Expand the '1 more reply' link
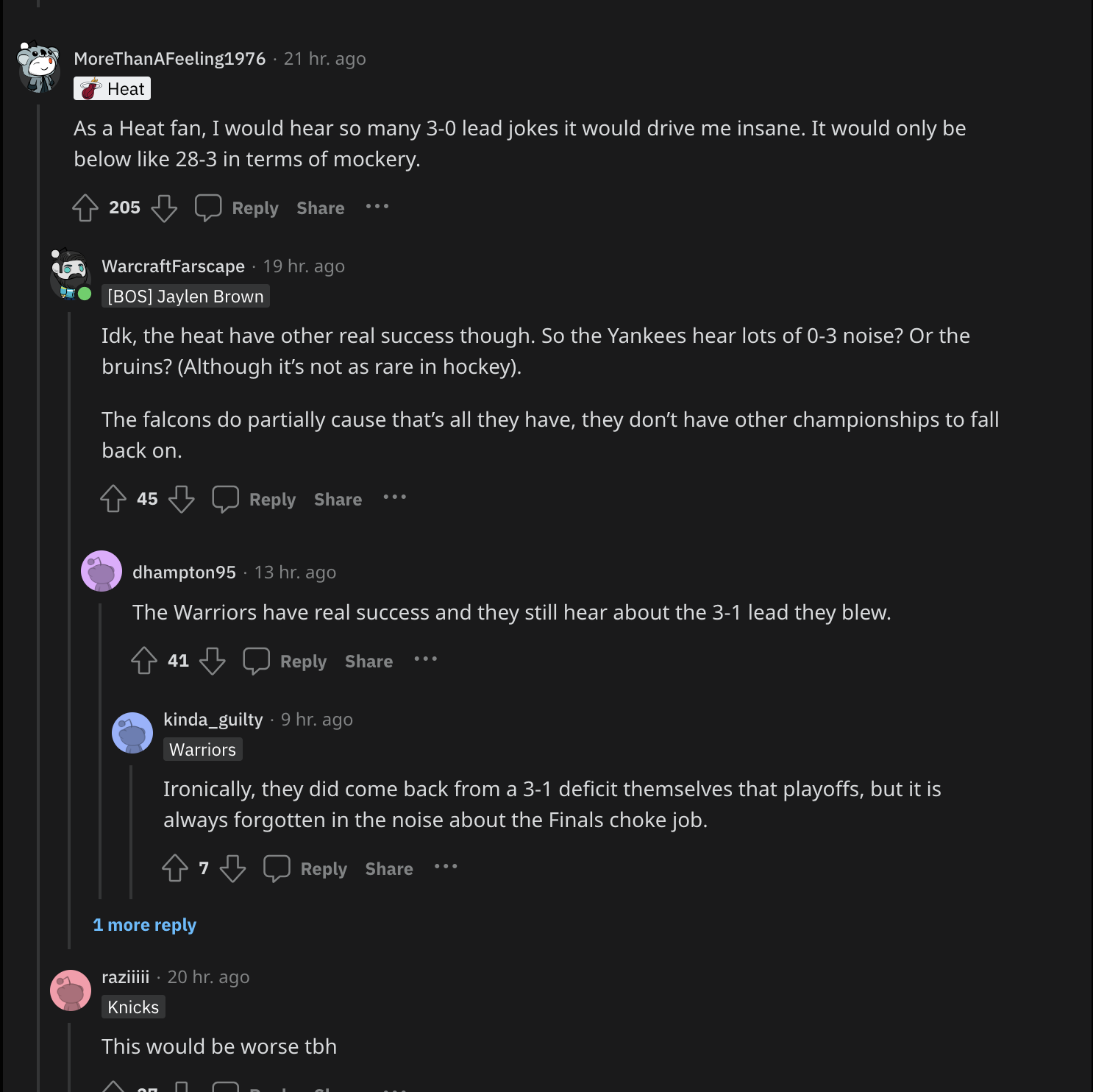Image resolution: width=1093 pixels, height=1092 pixels. coord(145,925)
